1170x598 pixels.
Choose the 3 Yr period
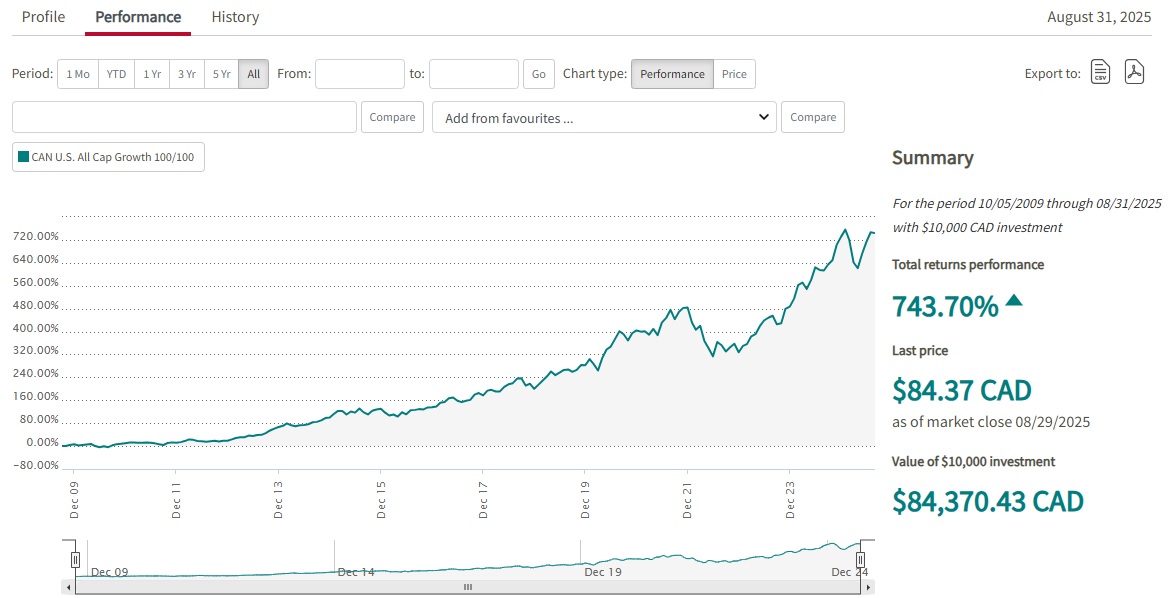pos(186,74)
